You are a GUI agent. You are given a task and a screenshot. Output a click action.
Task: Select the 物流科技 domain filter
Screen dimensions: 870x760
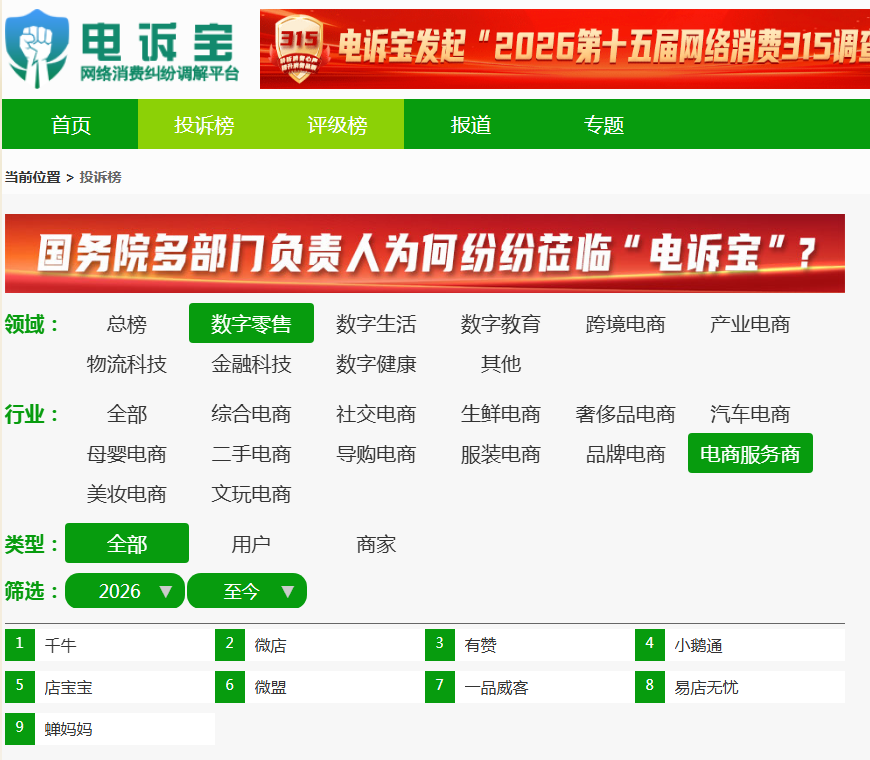pos(127,364)
